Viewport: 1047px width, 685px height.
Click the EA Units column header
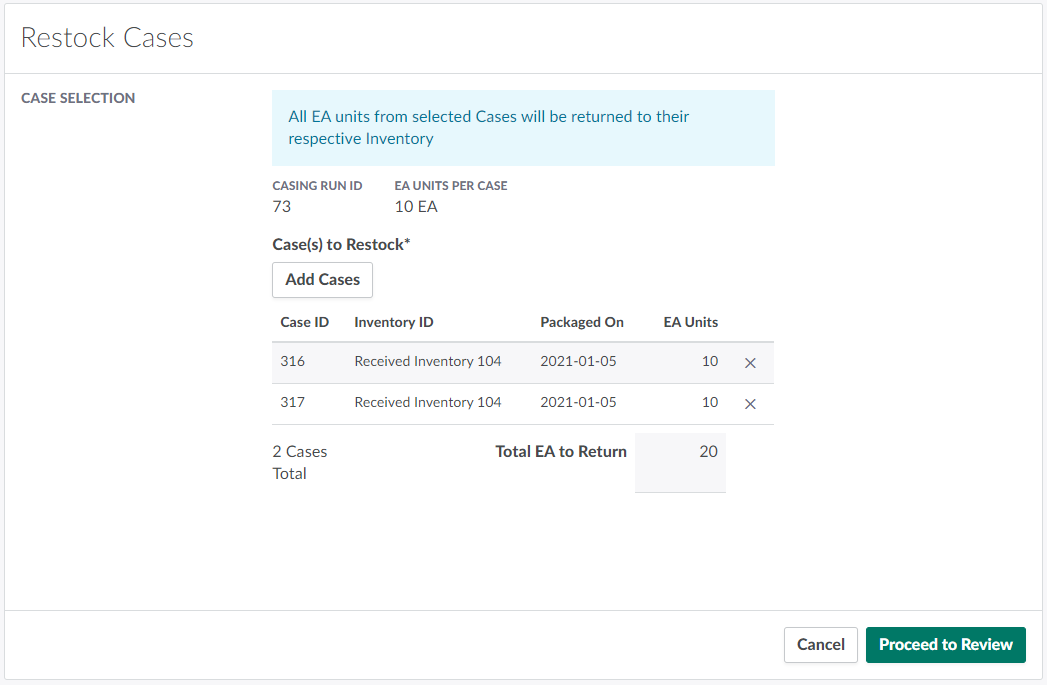690,322
